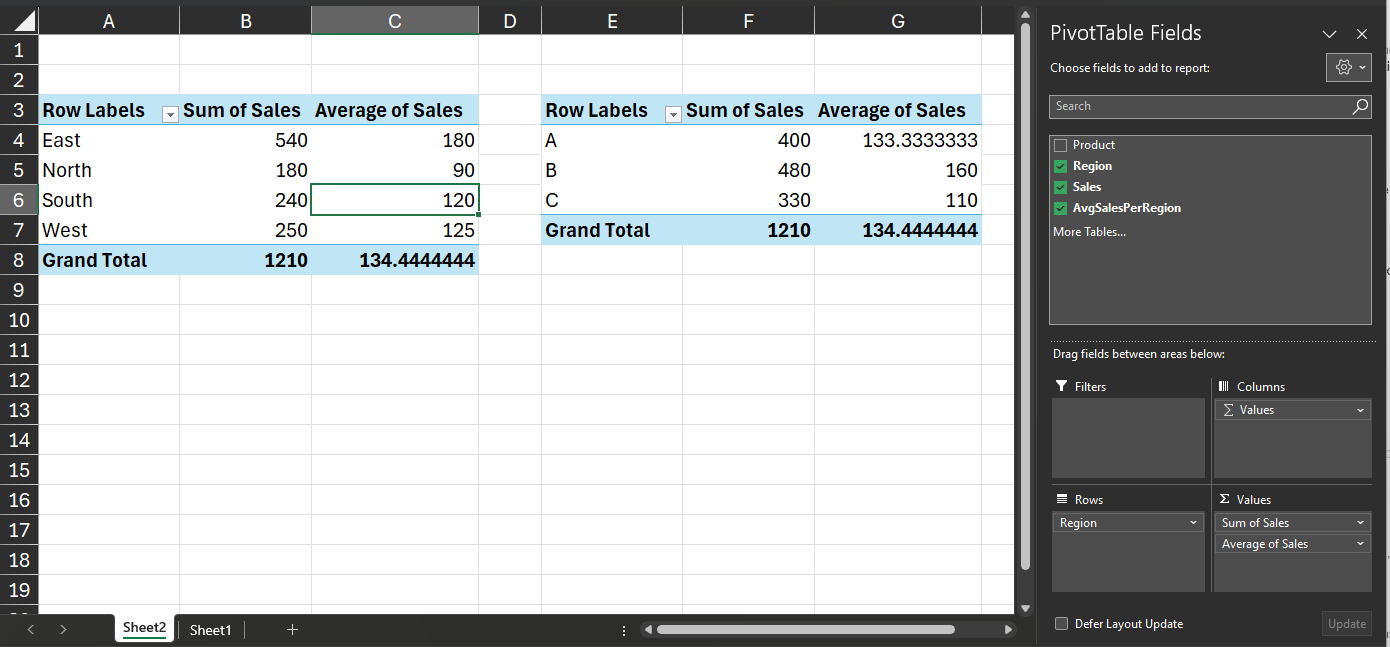Open Average of Sales field dropdown

[1361, 544]
